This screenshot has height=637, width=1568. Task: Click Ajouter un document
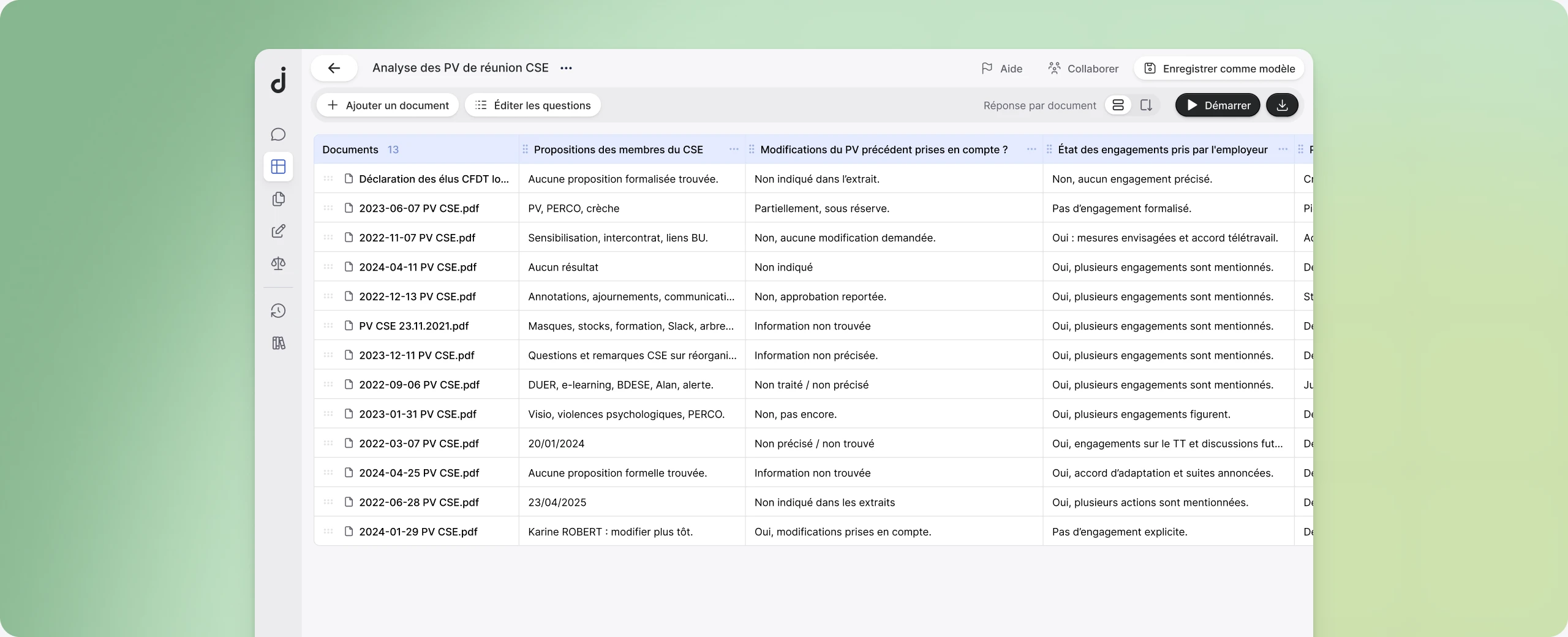[x=388, y=105]
